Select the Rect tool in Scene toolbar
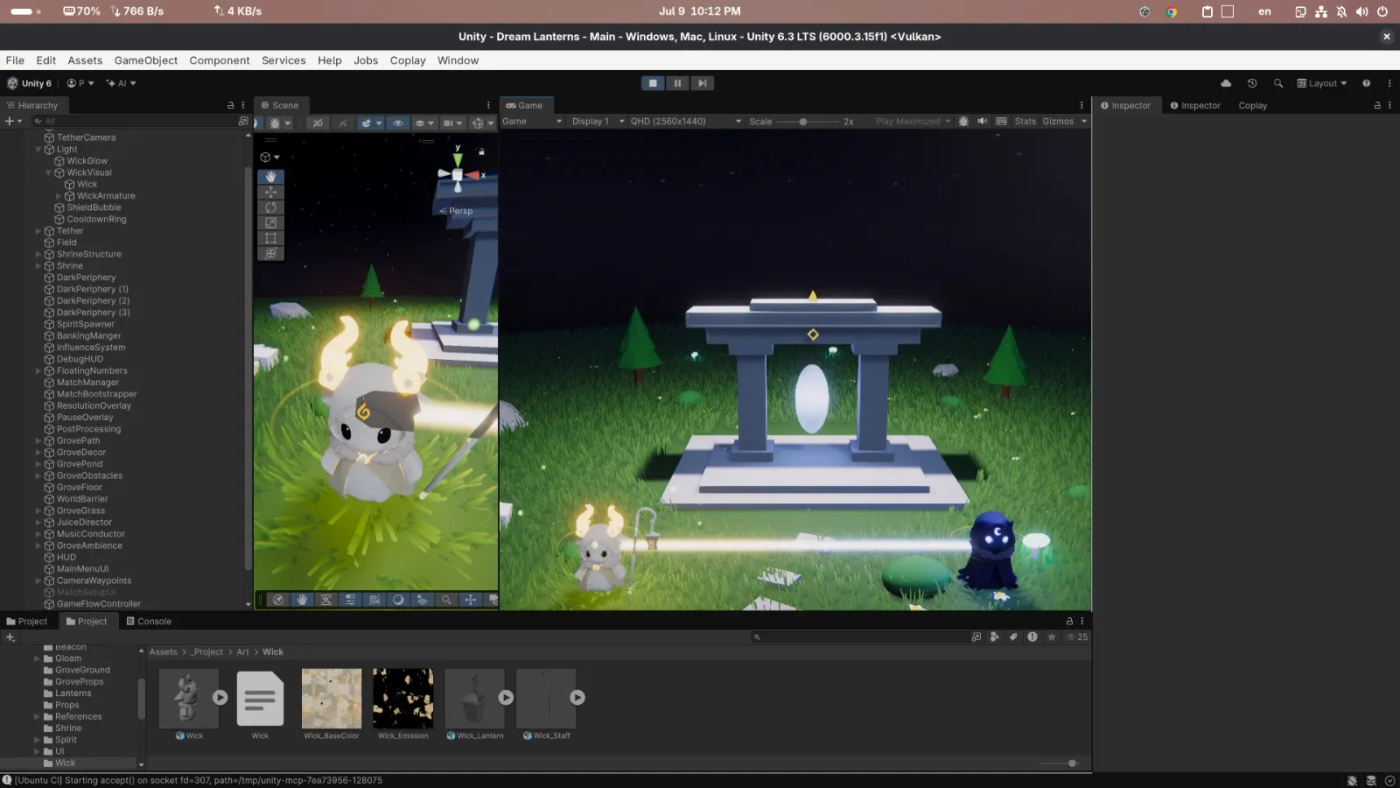1400x788 pixels. pos(271,238)
